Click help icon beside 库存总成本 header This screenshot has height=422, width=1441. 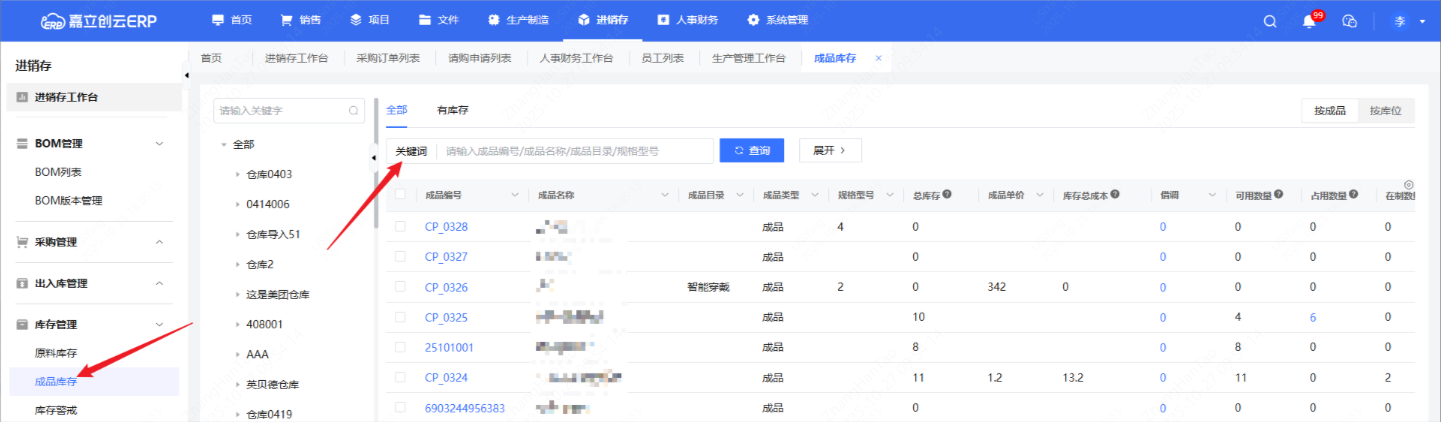pos(1114,195)
